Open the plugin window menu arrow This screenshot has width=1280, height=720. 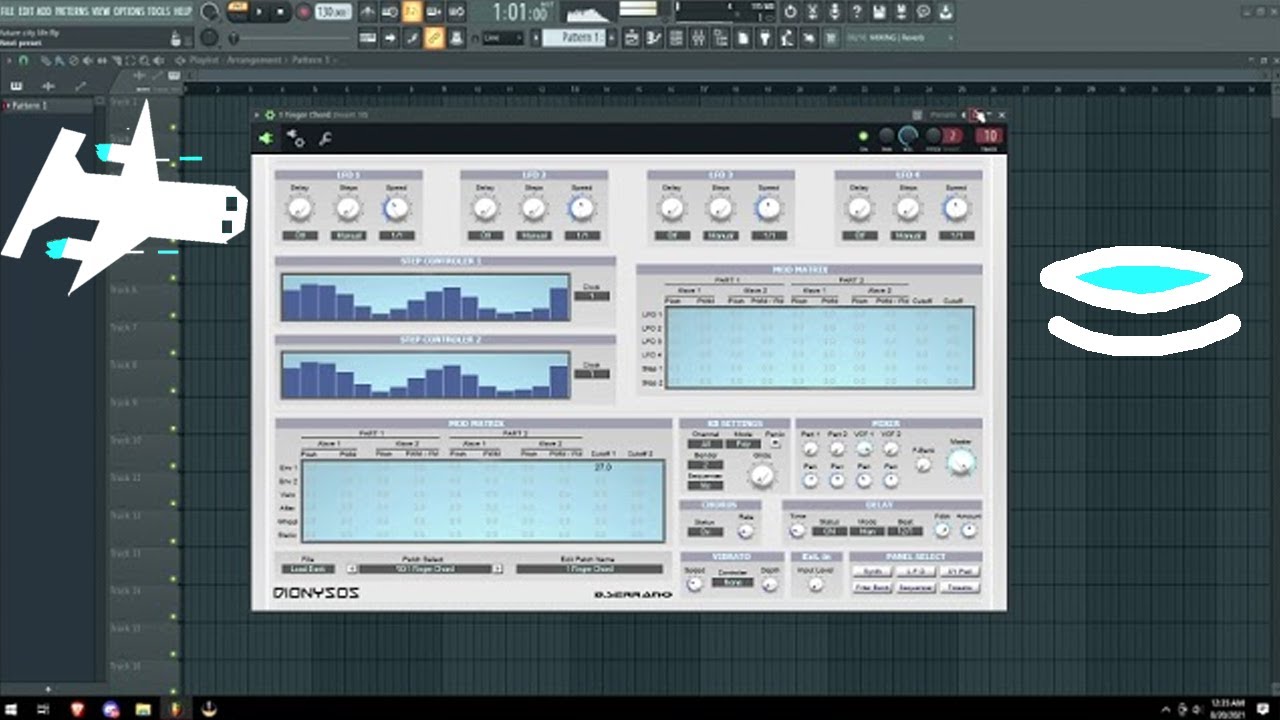(257, 115)
